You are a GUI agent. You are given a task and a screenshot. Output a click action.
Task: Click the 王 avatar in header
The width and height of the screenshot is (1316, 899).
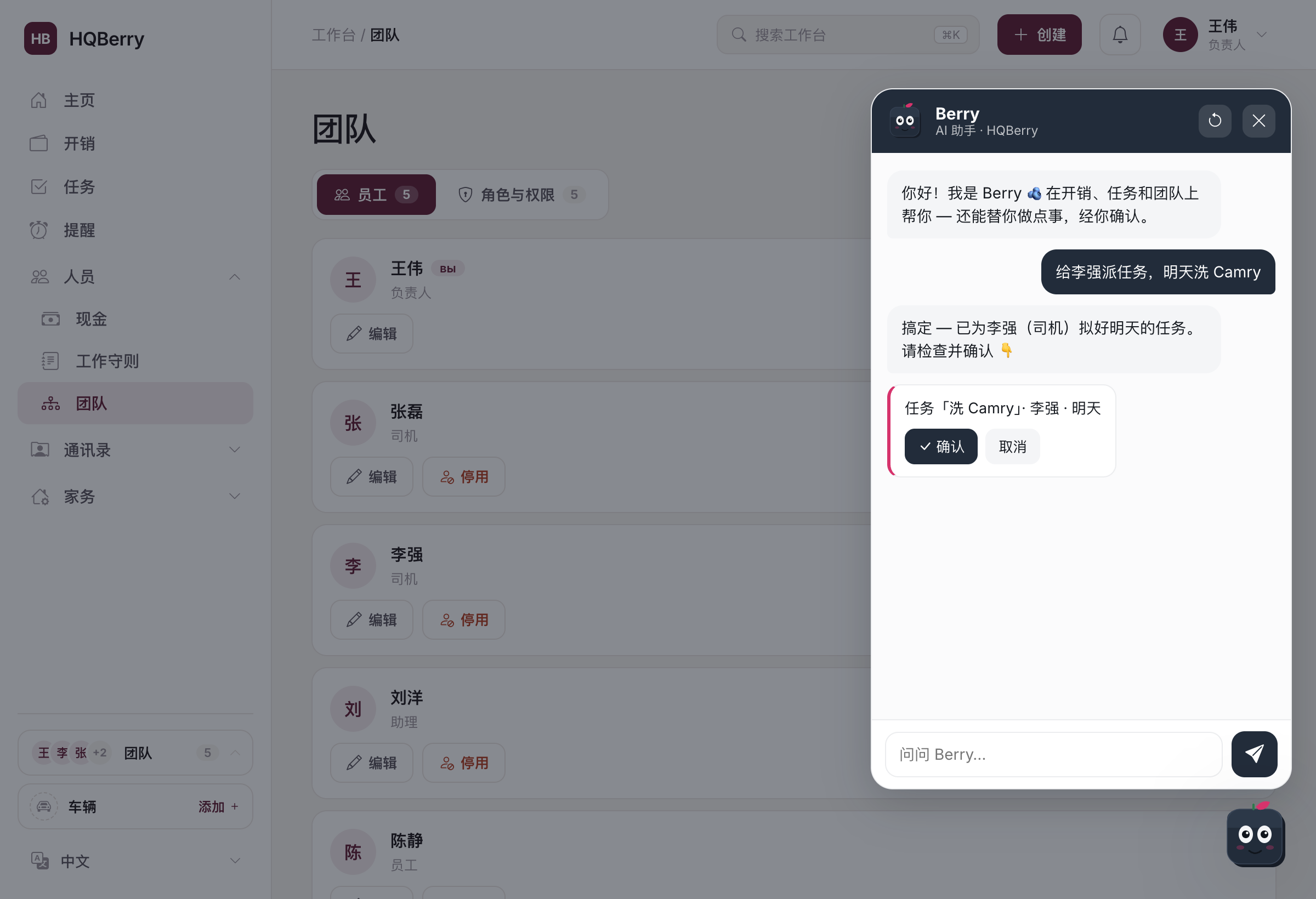pos(1180,35)
